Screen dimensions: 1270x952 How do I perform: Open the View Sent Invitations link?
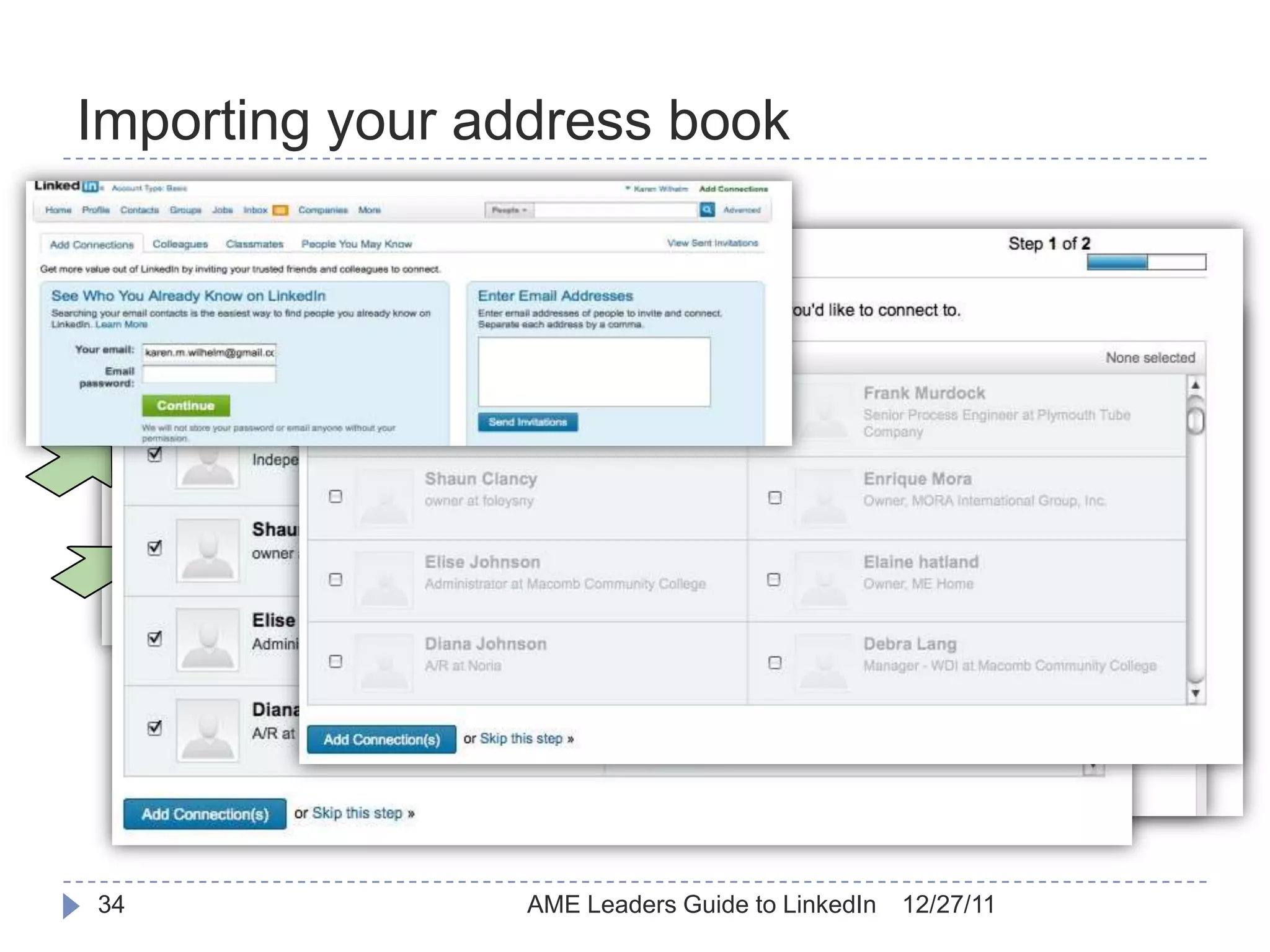tap(713, 243)
